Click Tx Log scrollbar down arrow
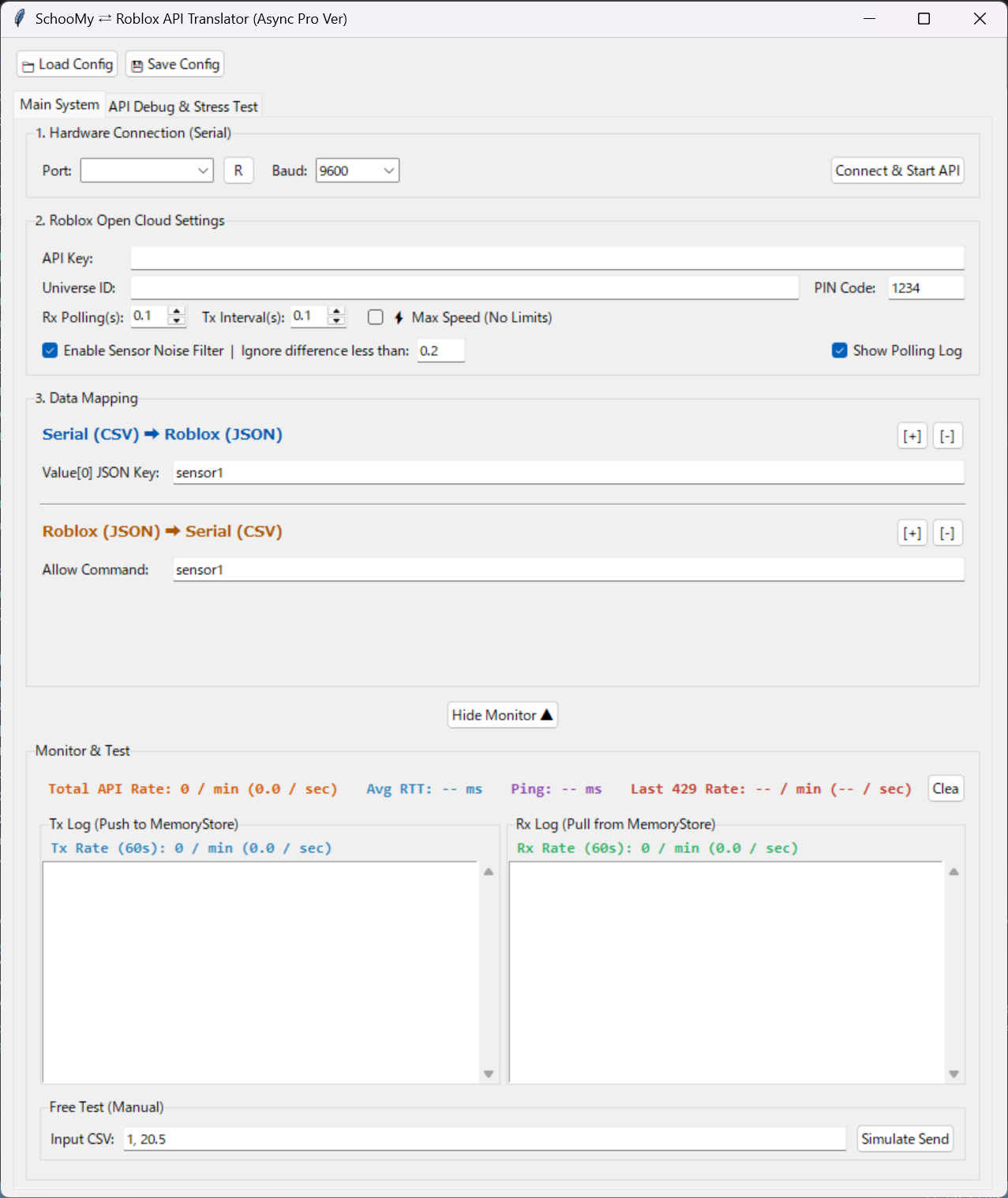Viewport: 1008px width, 1198px height. 489,1074
